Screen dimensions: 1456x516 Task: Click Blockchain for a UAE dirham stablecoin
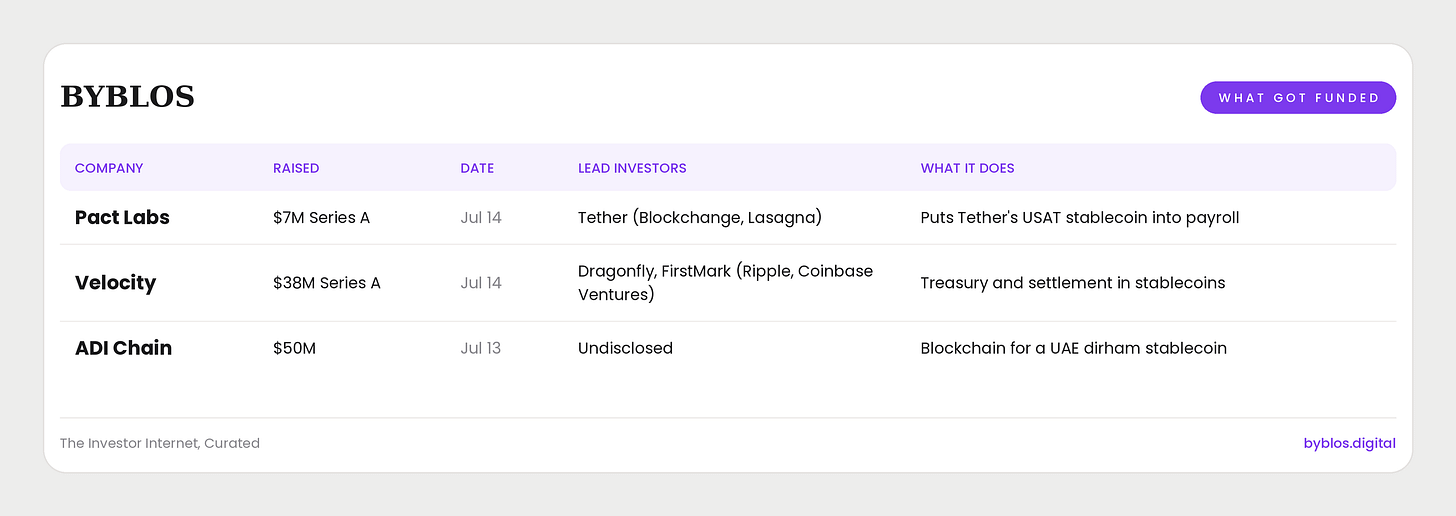coord(1073,348)
